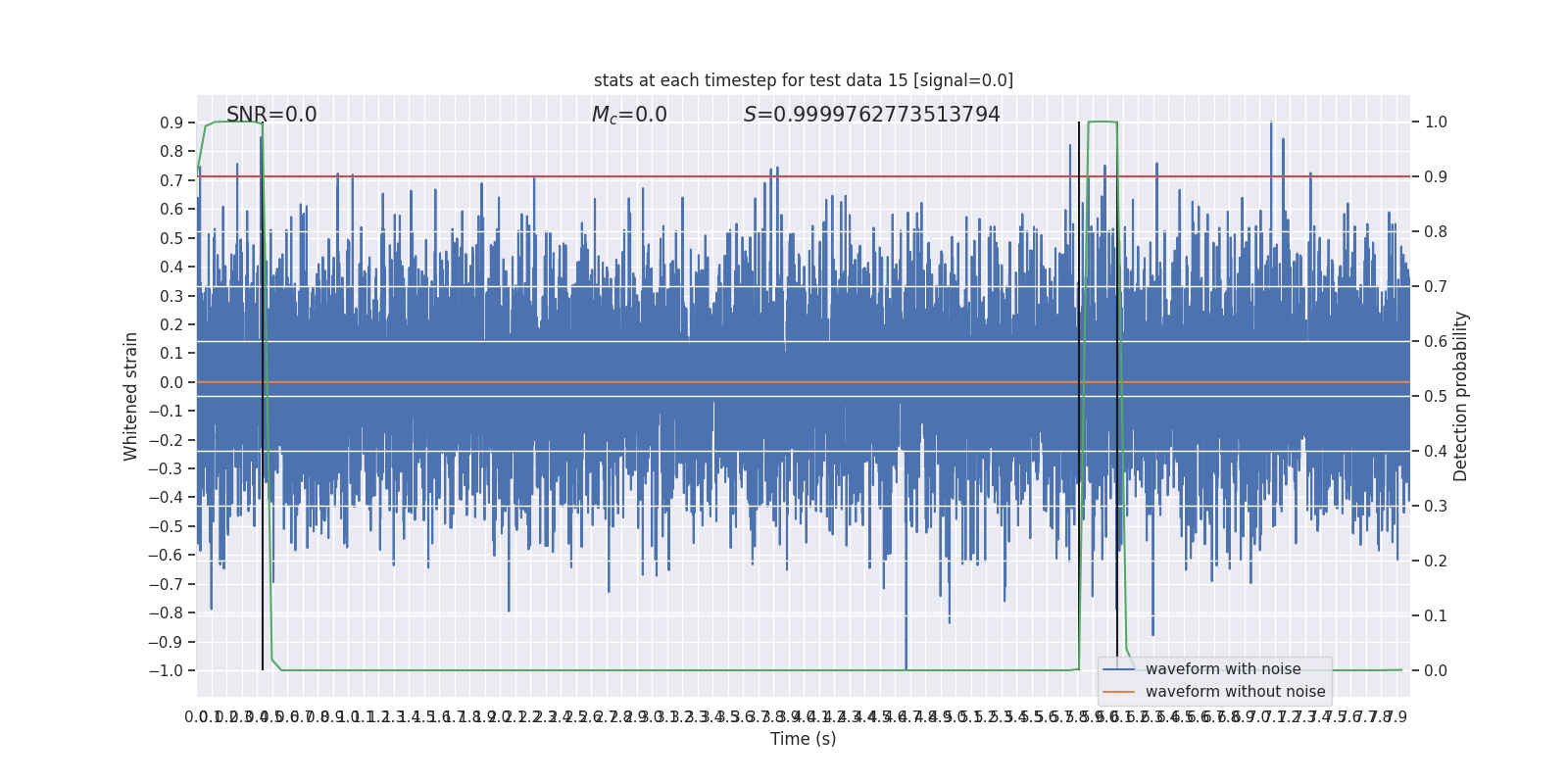Click the 0.1 right axis tick label

tap(1436, 615)
